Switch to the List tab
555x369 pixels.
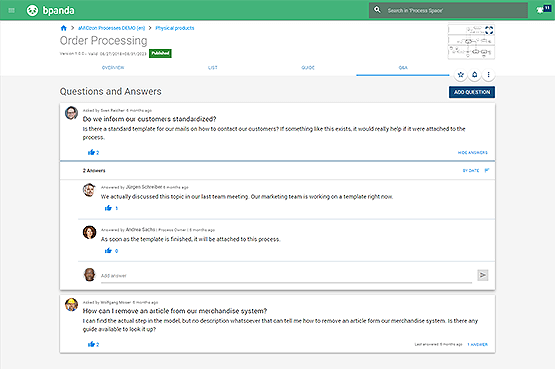coord(213,68)
